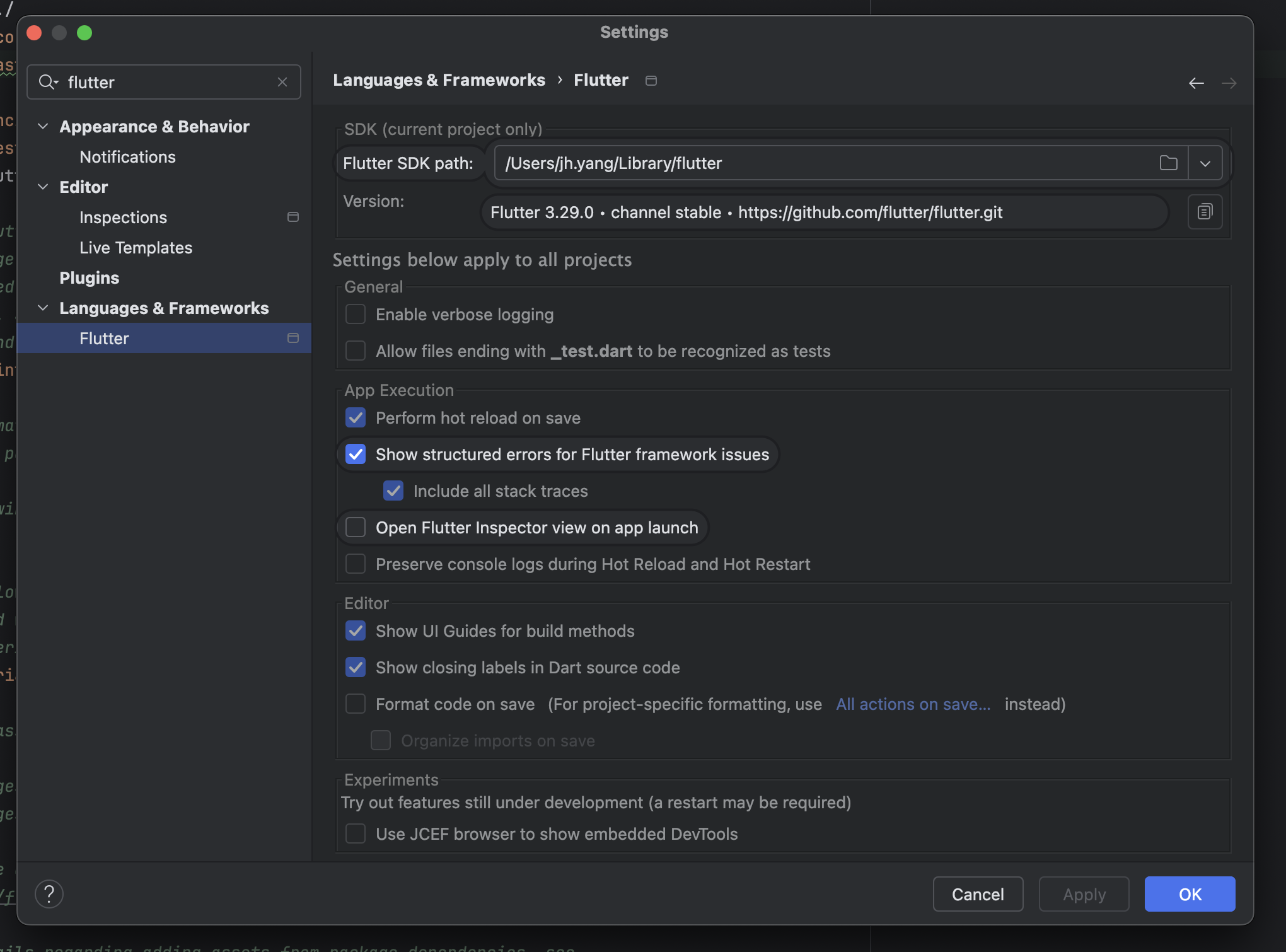The height and width of the screenshot is (952, 1286).
Task: Collapse the Editor tree chevron
Action: [43, 187]
